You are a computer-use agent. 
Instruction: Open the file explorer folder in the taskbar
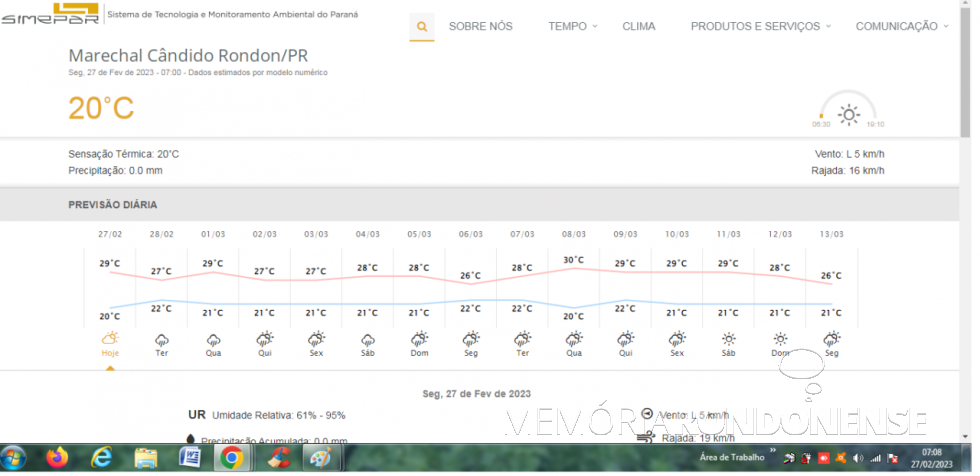tap(145, 458)
